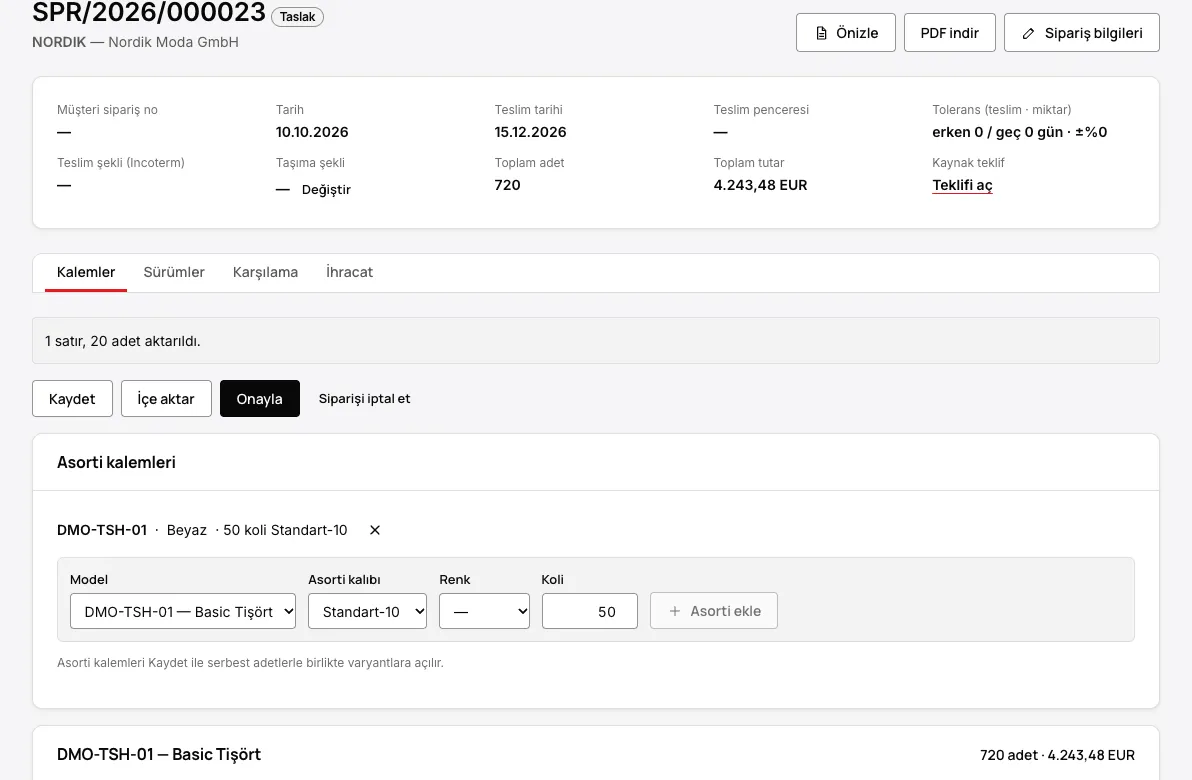This screenshot has width=1192, height=780.
Task: Open the source quote via Teklifi aç
Action: pyautogui.click(x=962, y=185)
